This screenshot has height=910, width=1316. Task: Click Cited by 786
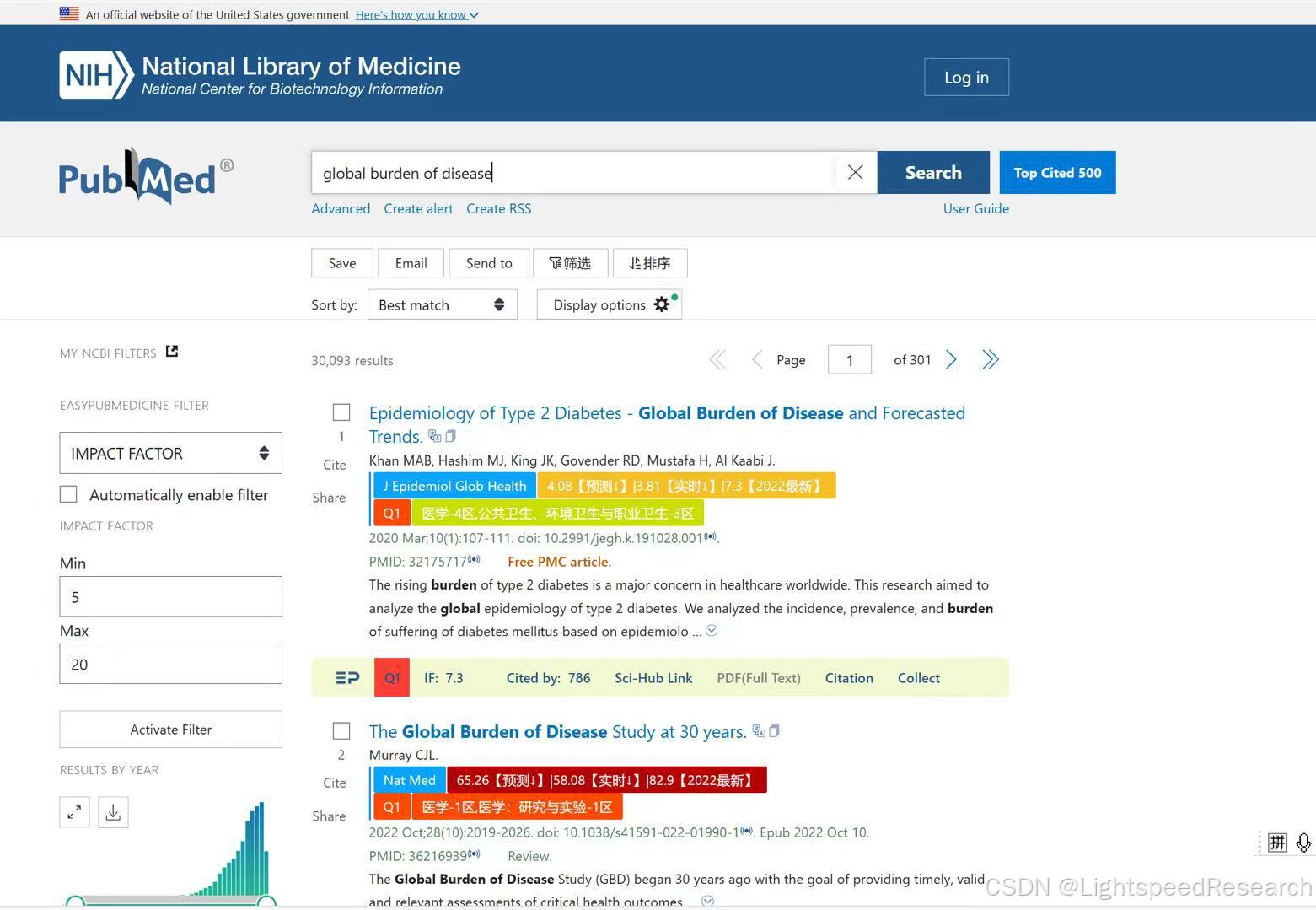click(x=548, y=678)
